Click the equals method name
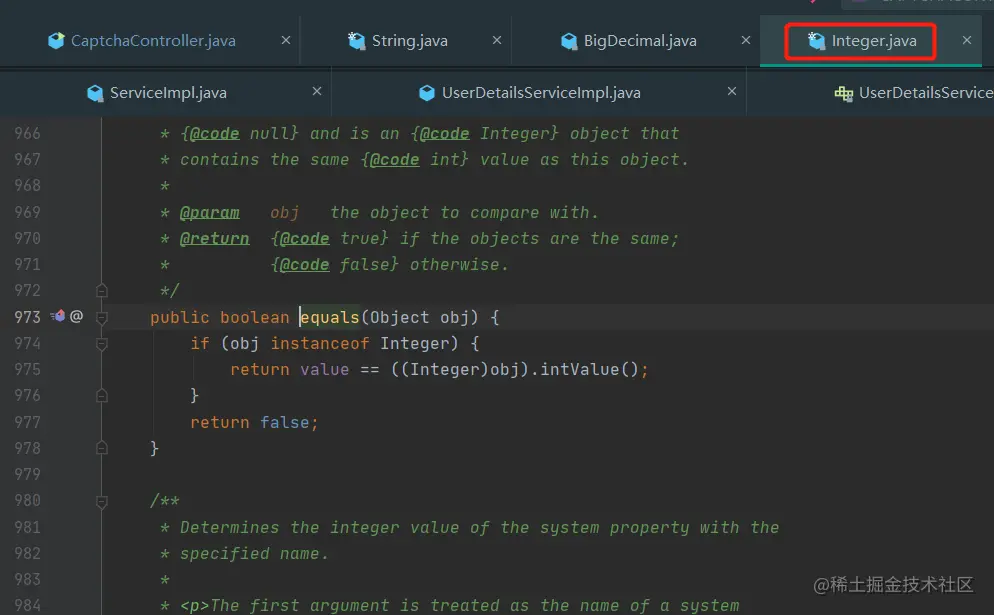Viewport: 994px width, 615px height. point(330,317)
